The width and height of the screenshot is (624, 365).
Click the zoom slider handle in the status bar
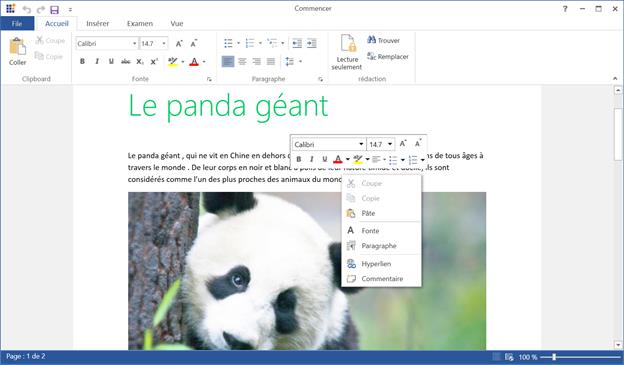tap(554, 357)
